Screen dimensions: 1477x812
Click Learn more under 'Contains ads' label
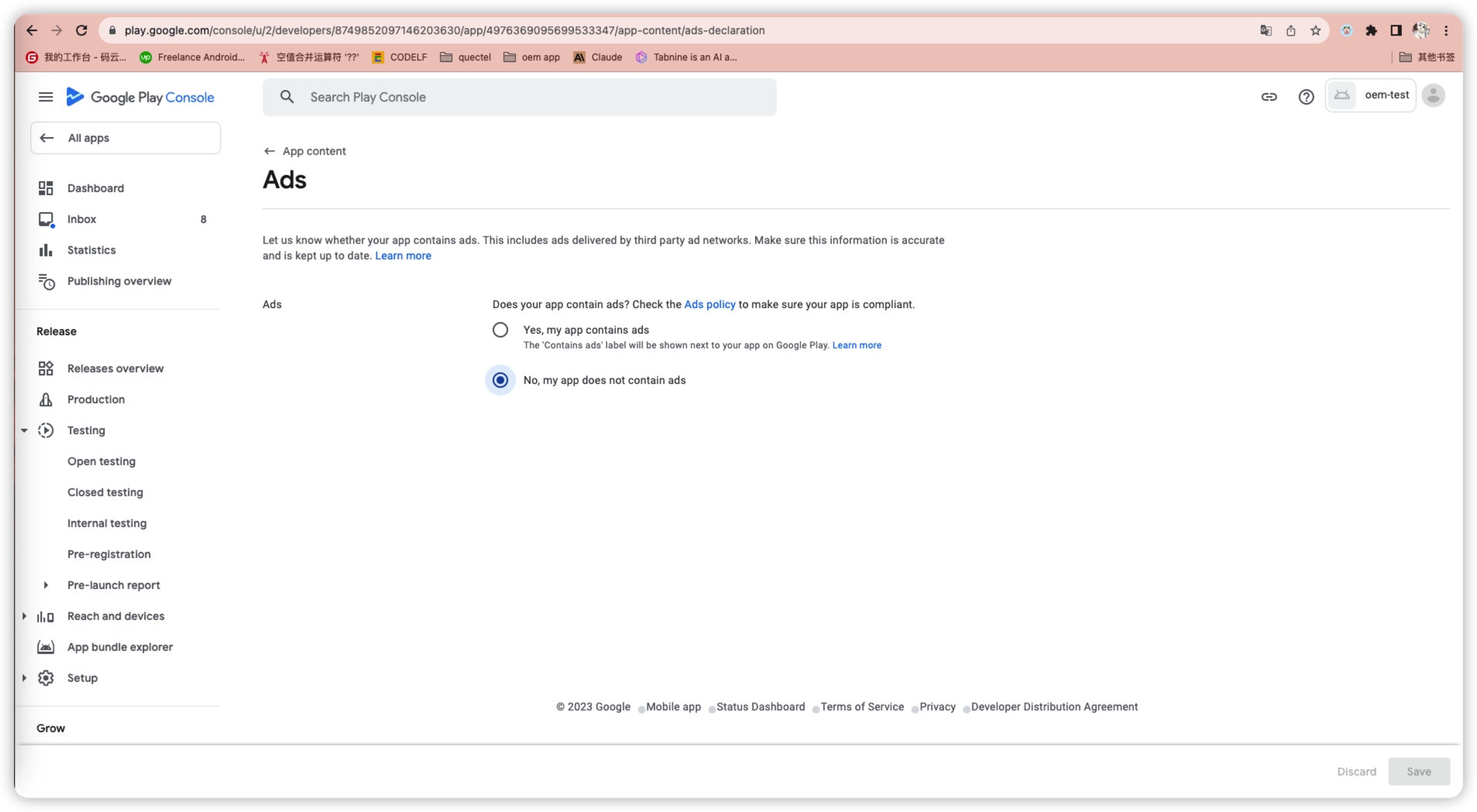pyautogui.click(x=857, y=345)
